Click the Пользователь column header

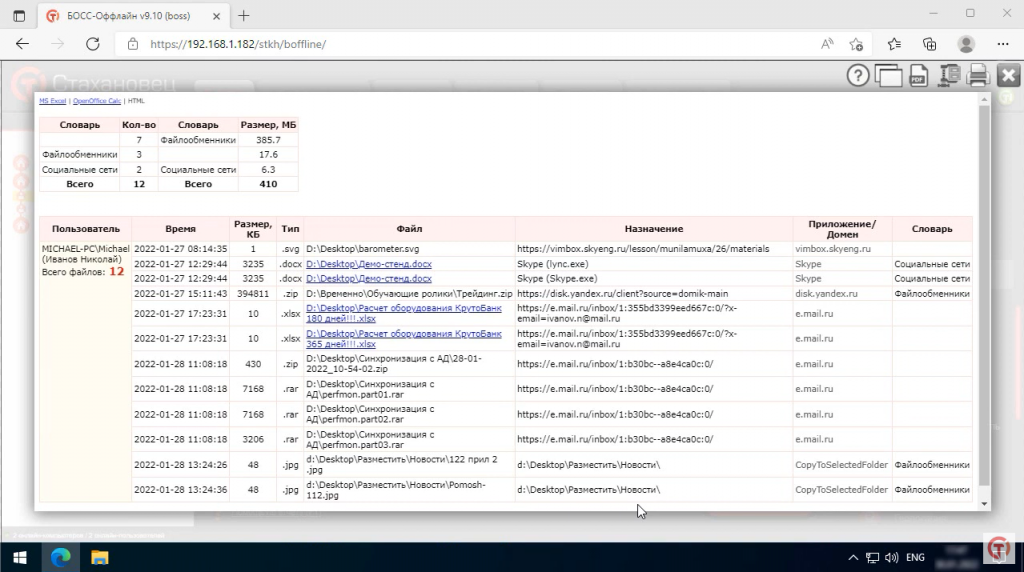[x=86, y=229]
